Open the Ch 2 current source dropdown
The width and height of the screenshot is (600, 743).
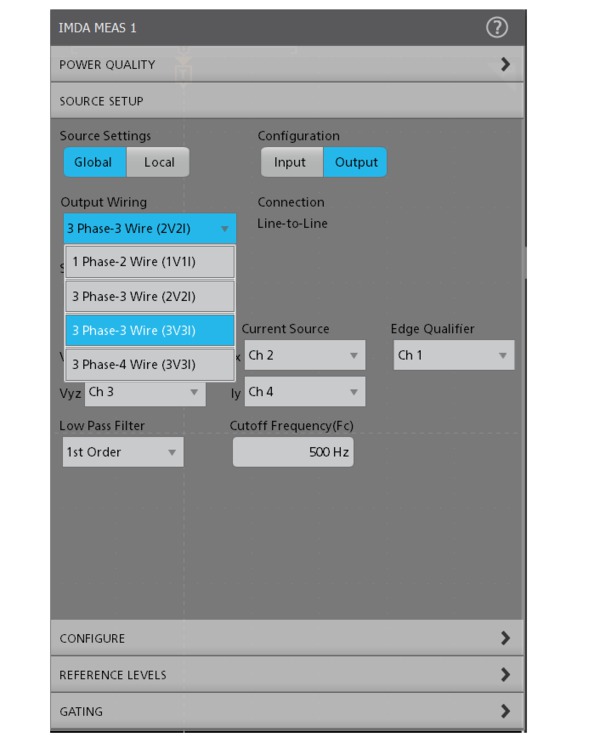(304, 355)
